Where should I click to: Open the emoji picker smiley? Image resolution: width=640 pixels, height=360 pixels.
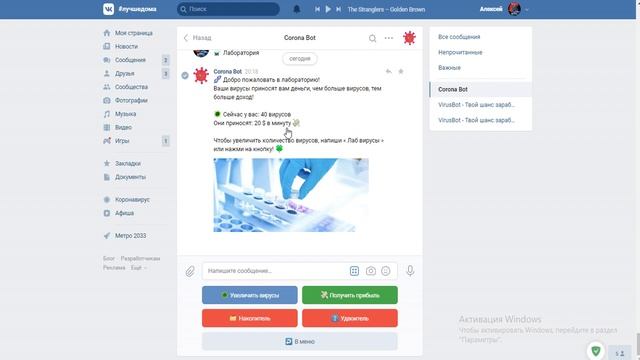386,271
